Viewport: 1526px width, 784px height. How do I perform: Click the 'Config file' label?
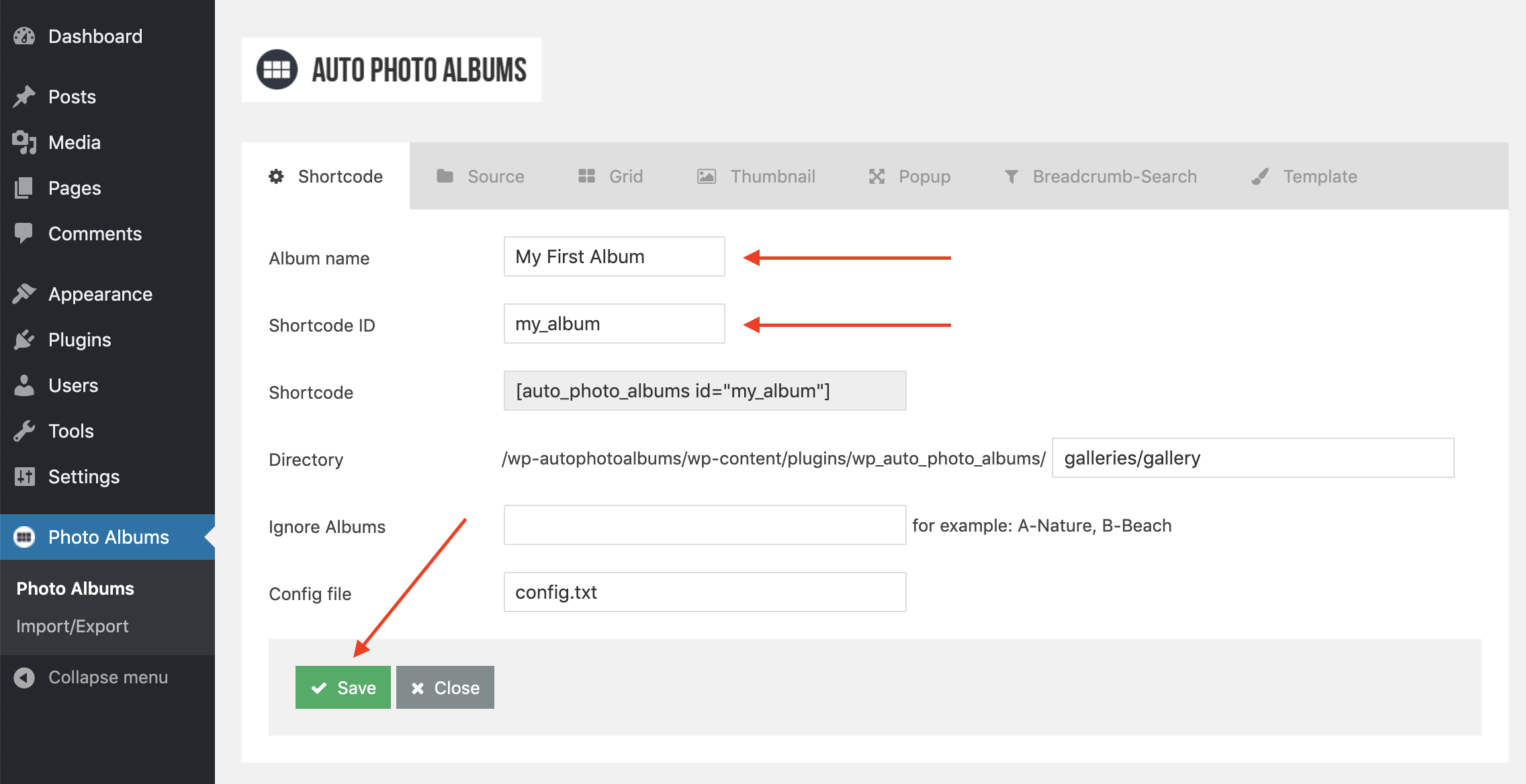(310, 594)
